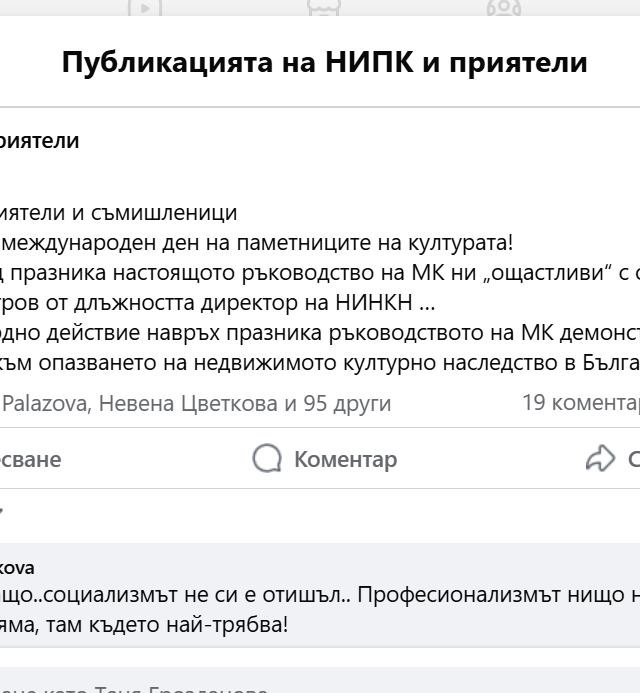
Task: Click comment line там където най-трябва
Action: pyautogui.click(x=144, y=625)
